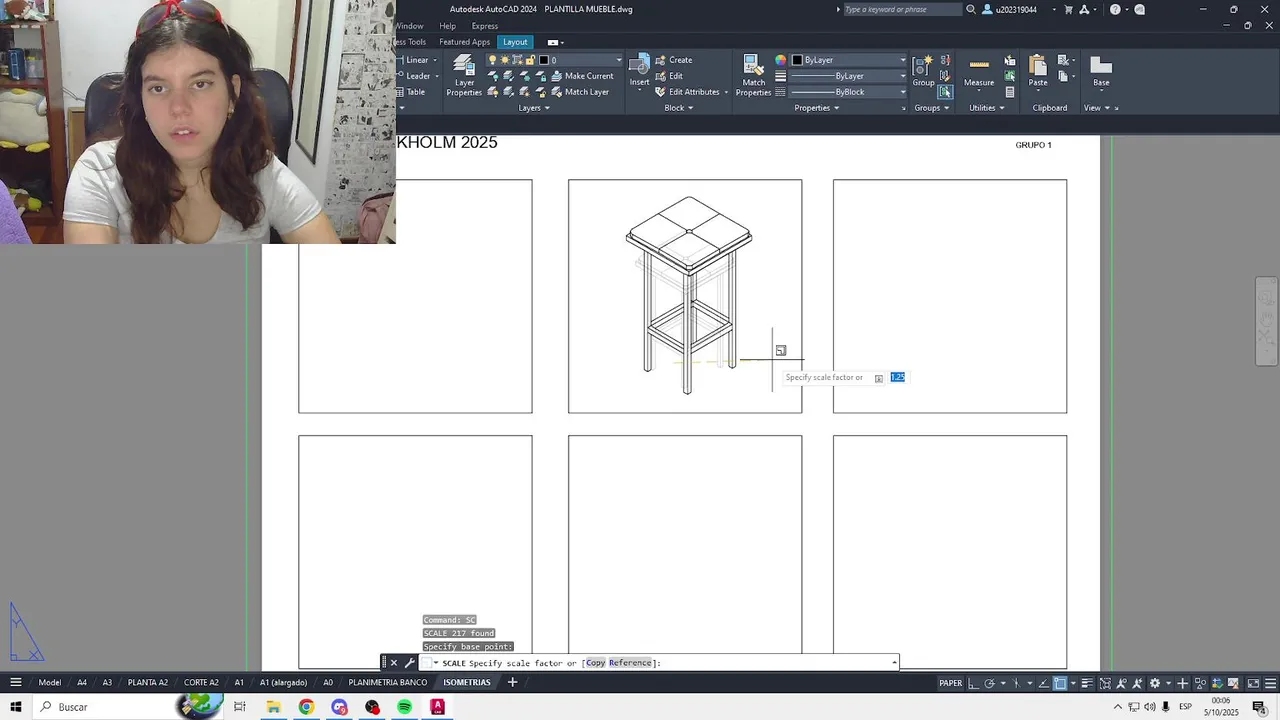Open the Measure tool
Image resolution: width=1280 pixels, height=720 pixels.
[979, 72]
